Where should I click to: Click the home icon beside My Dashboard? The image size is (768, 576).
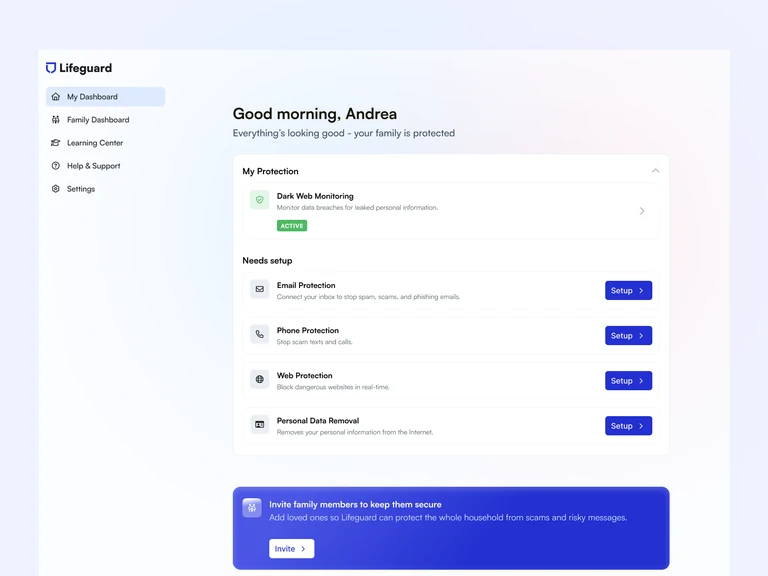click(x=56, y=96)
